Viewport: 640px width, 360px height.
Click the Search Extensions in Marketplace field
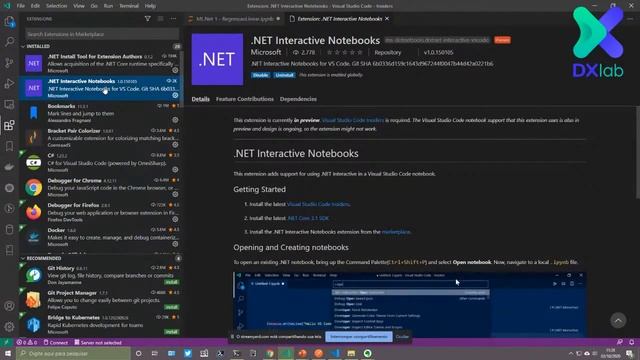pos(102,34)
